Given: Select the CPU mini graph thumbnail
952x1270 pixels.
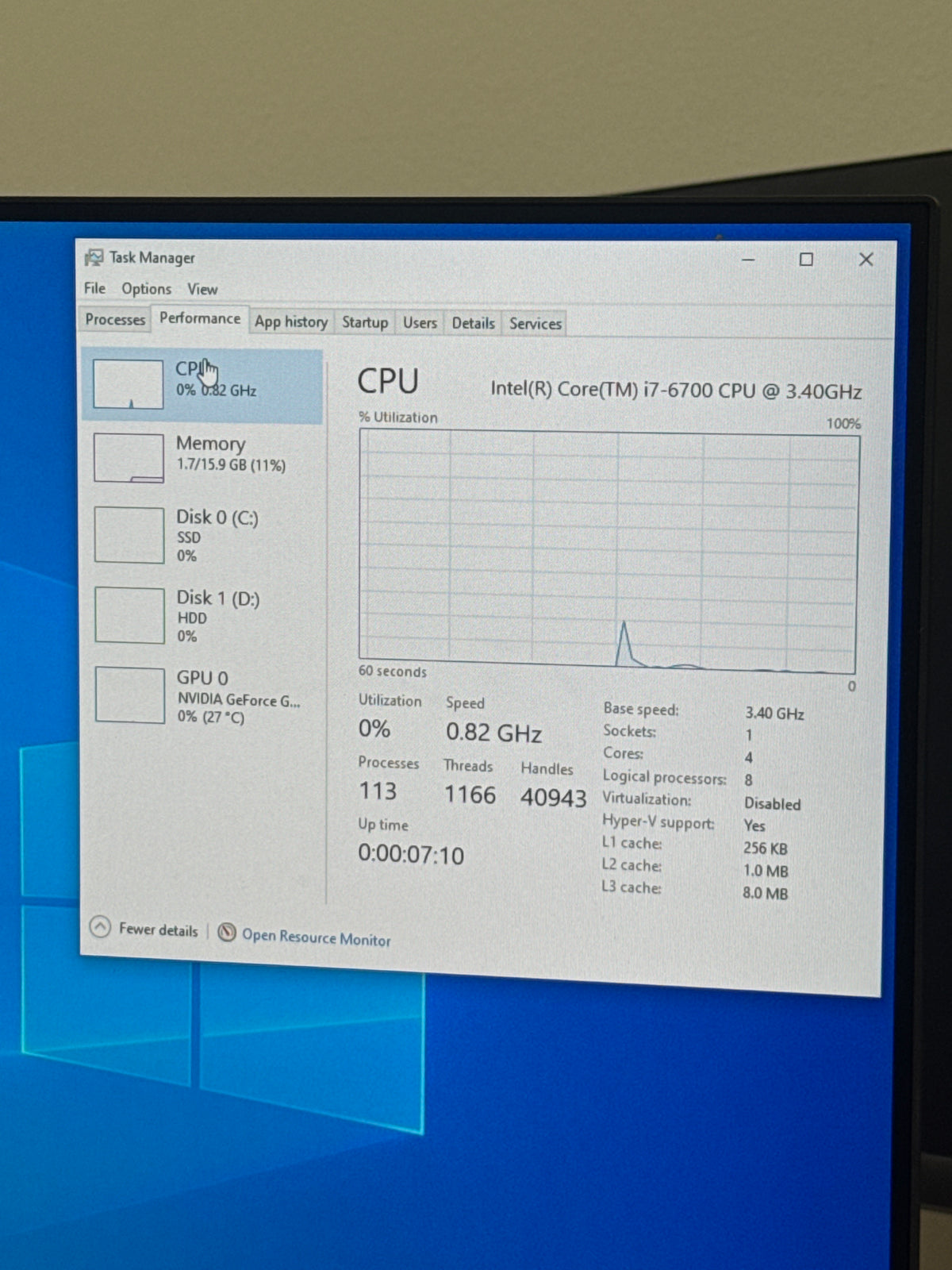Looking at the screenshot, I should click(x=128, y=384).
